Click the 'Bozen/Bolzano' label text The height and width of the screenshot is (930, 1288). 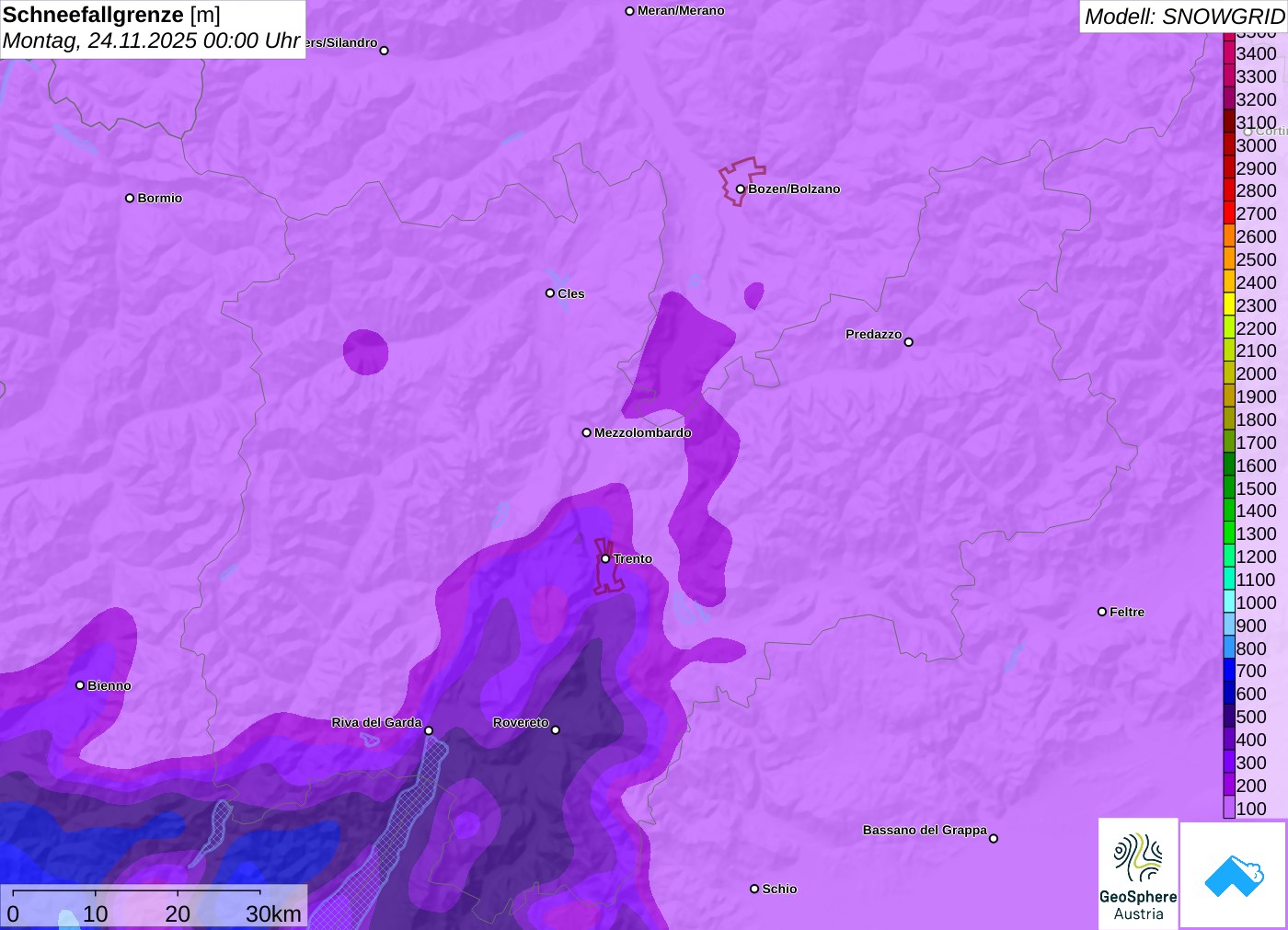[794, 189]
